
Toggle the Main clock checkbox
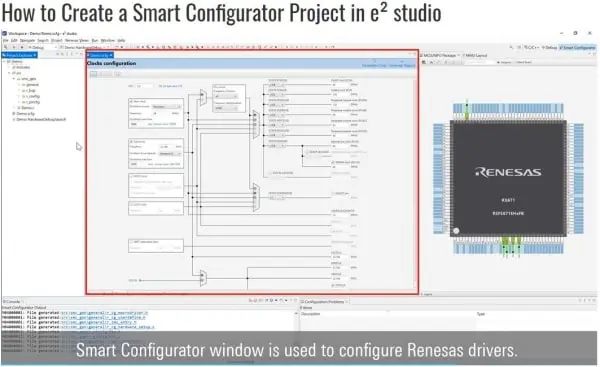131,101
